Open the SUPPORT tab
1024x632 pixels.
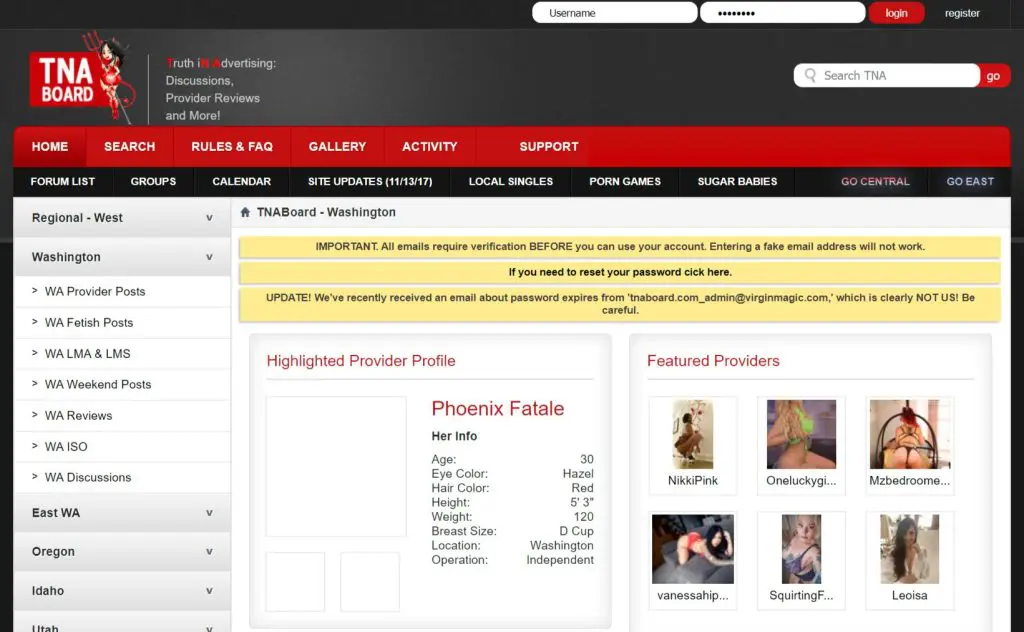click(x=549, y=147)
